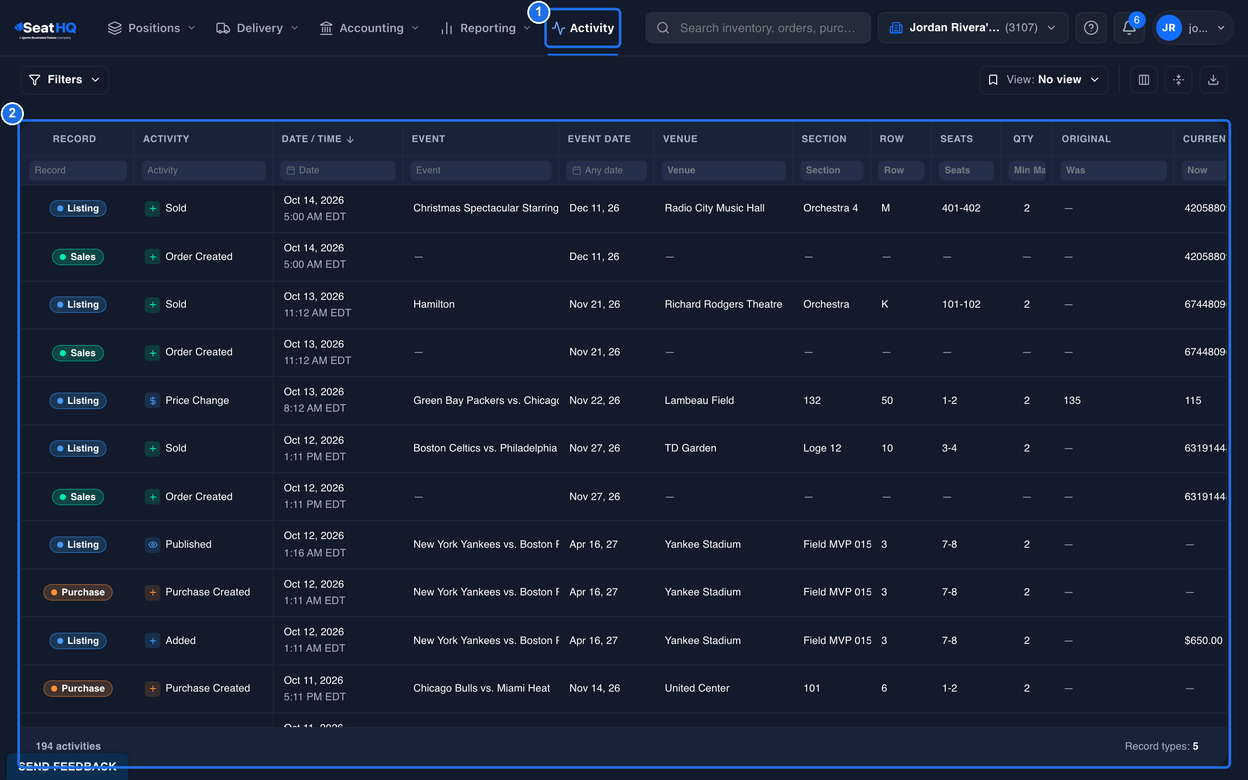
Task: Click Sales badge dated Oct 13, 2026
Action: point(78,353)
